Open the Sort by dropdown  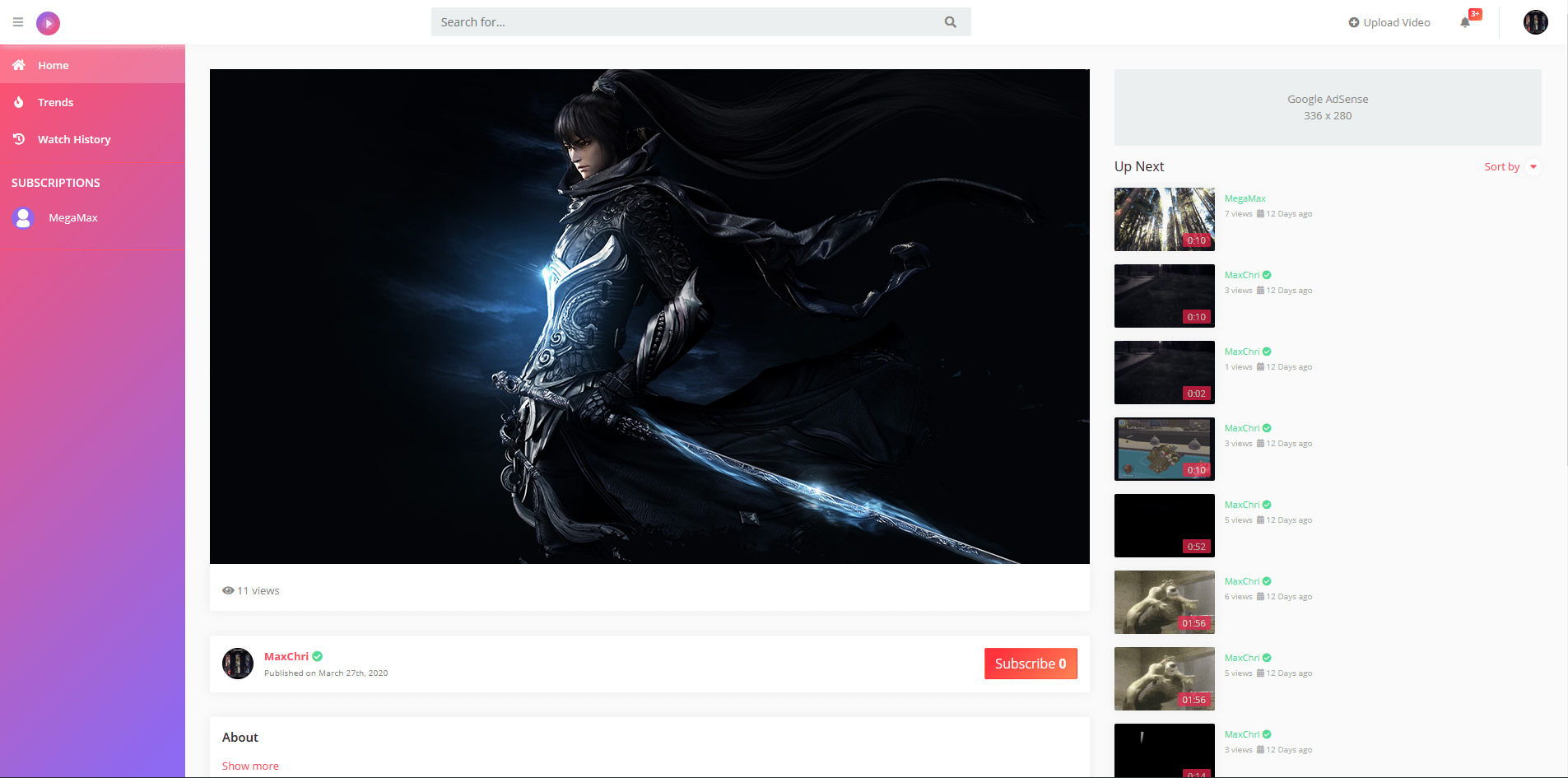(1511, 166)
